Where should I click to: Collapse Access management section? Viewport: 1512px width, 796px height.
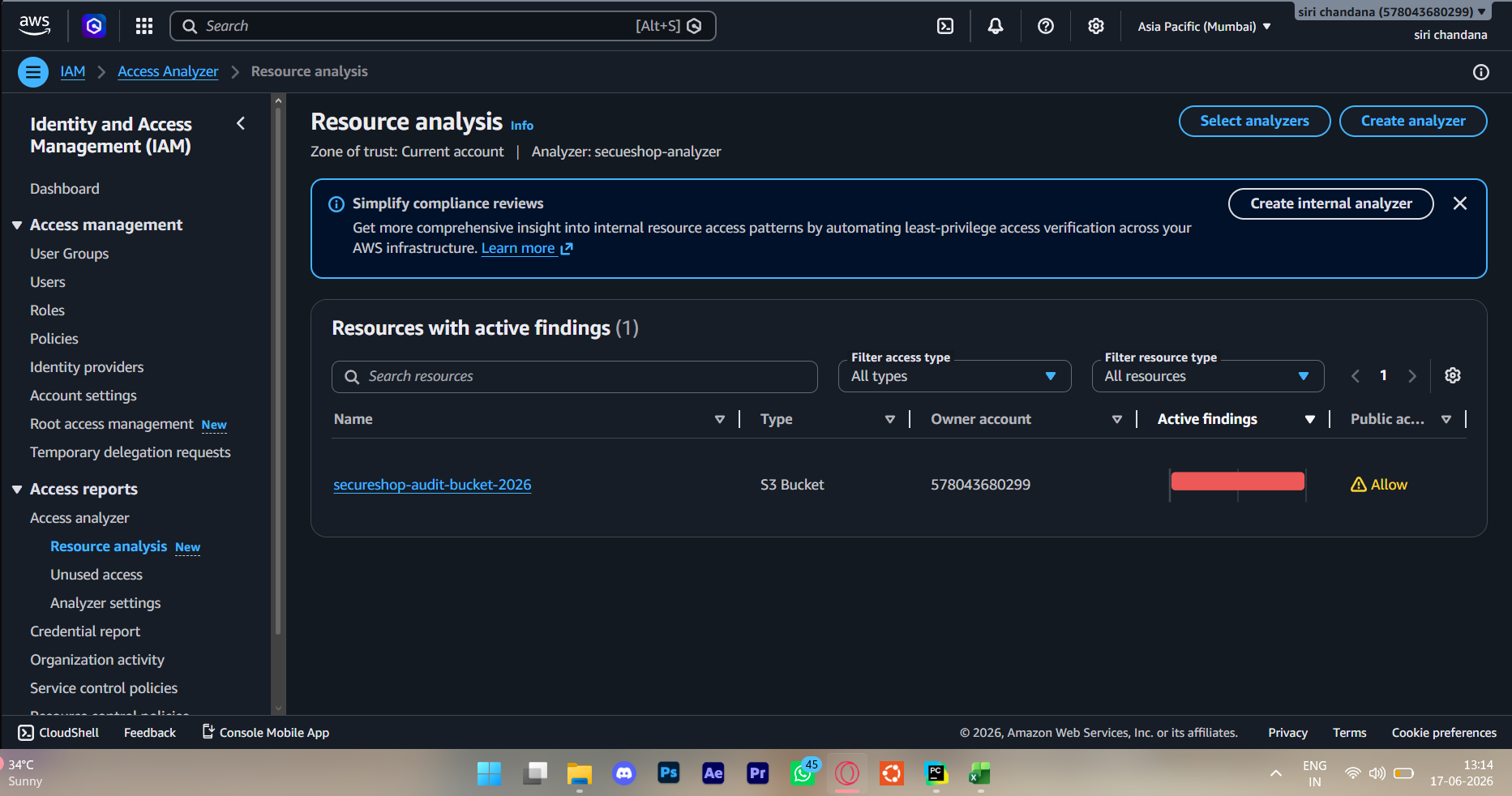click(x=17, y=225)
